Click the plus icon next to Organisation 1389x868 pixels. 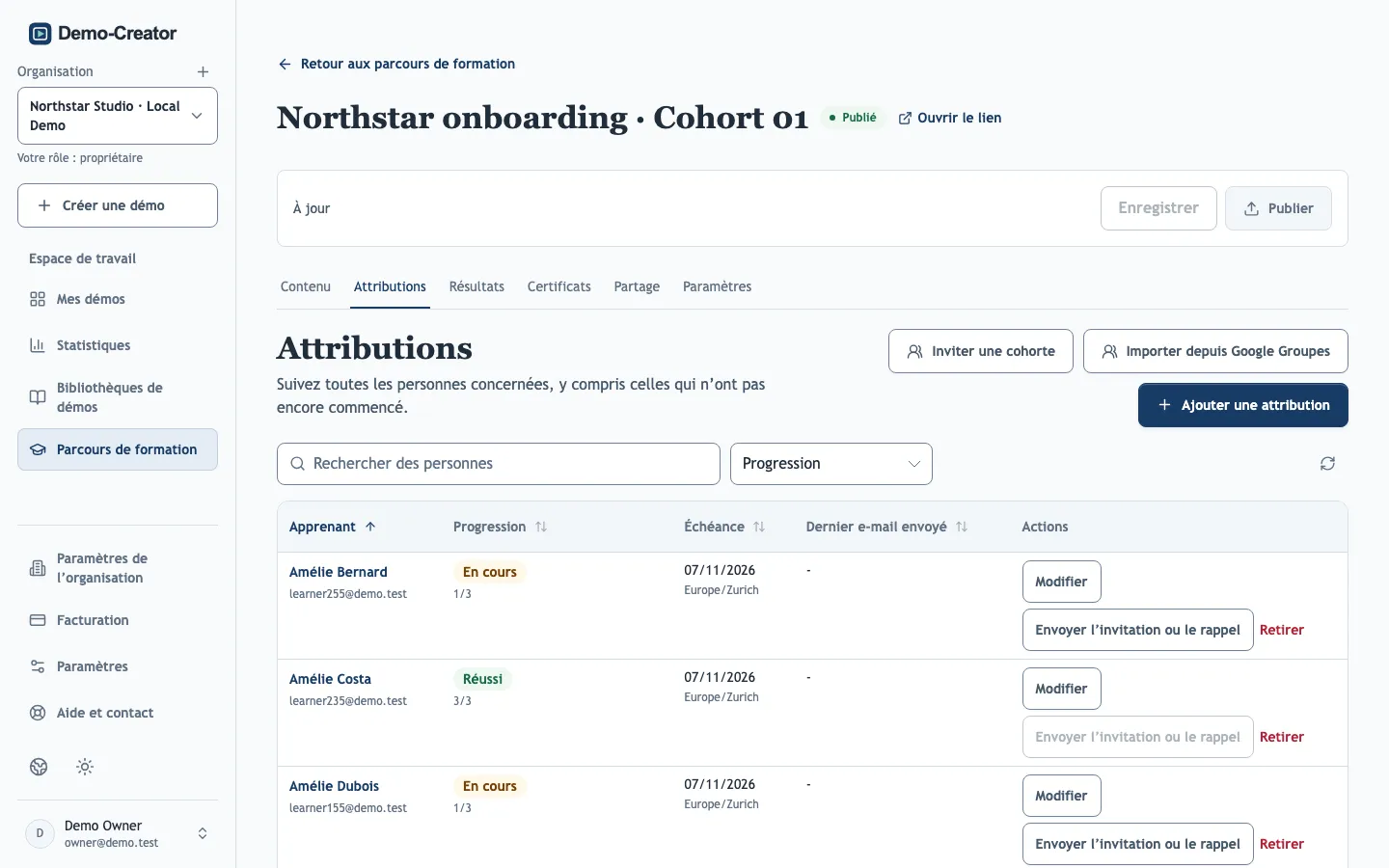pyautogui.click(x=203, y=72)
